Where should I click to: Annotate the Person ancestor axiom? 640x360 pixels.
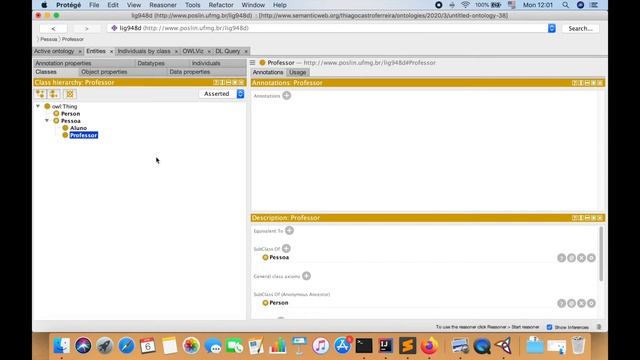571,303
